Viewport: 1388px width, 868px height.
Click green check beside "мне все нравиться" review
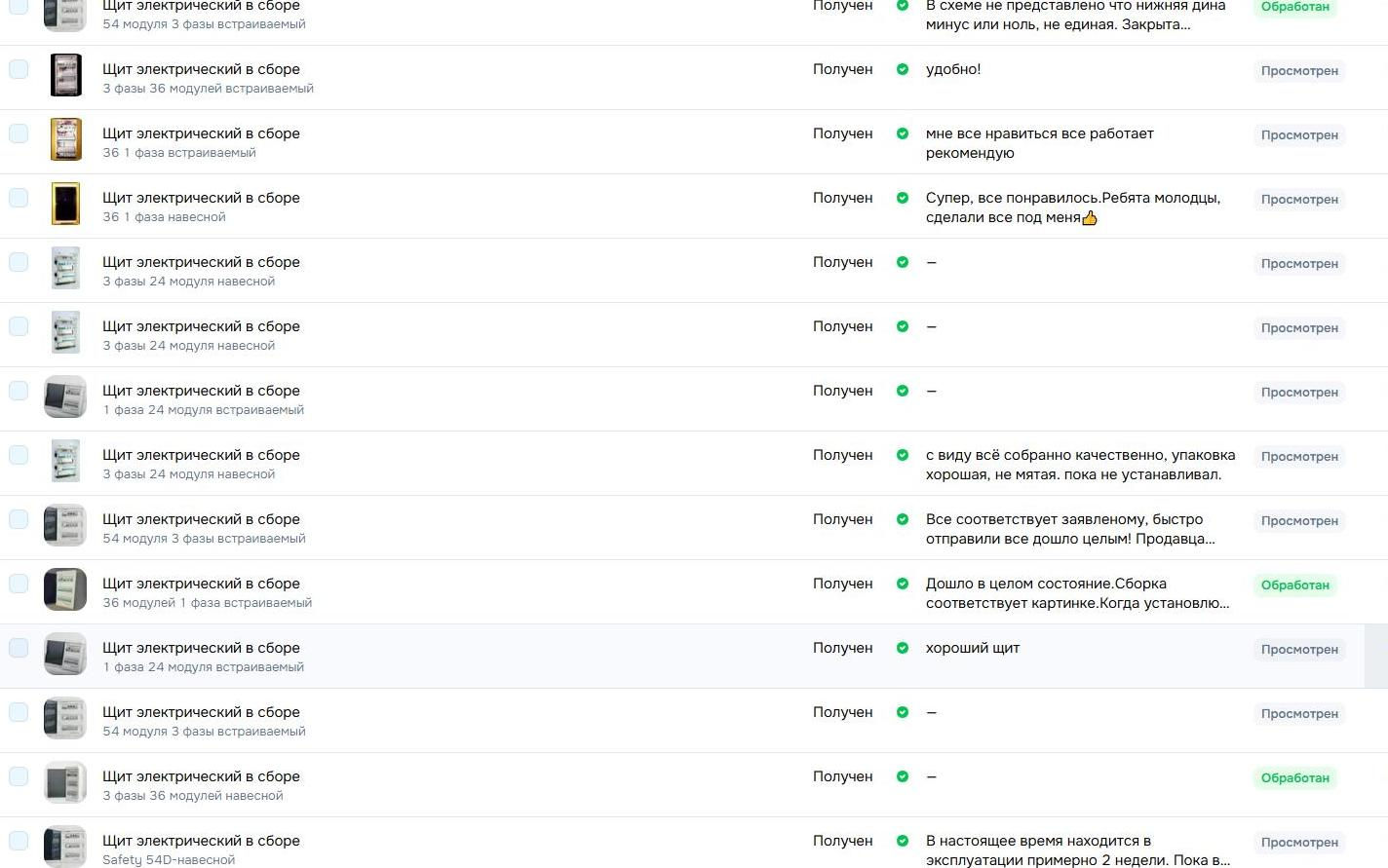(903, 133)
